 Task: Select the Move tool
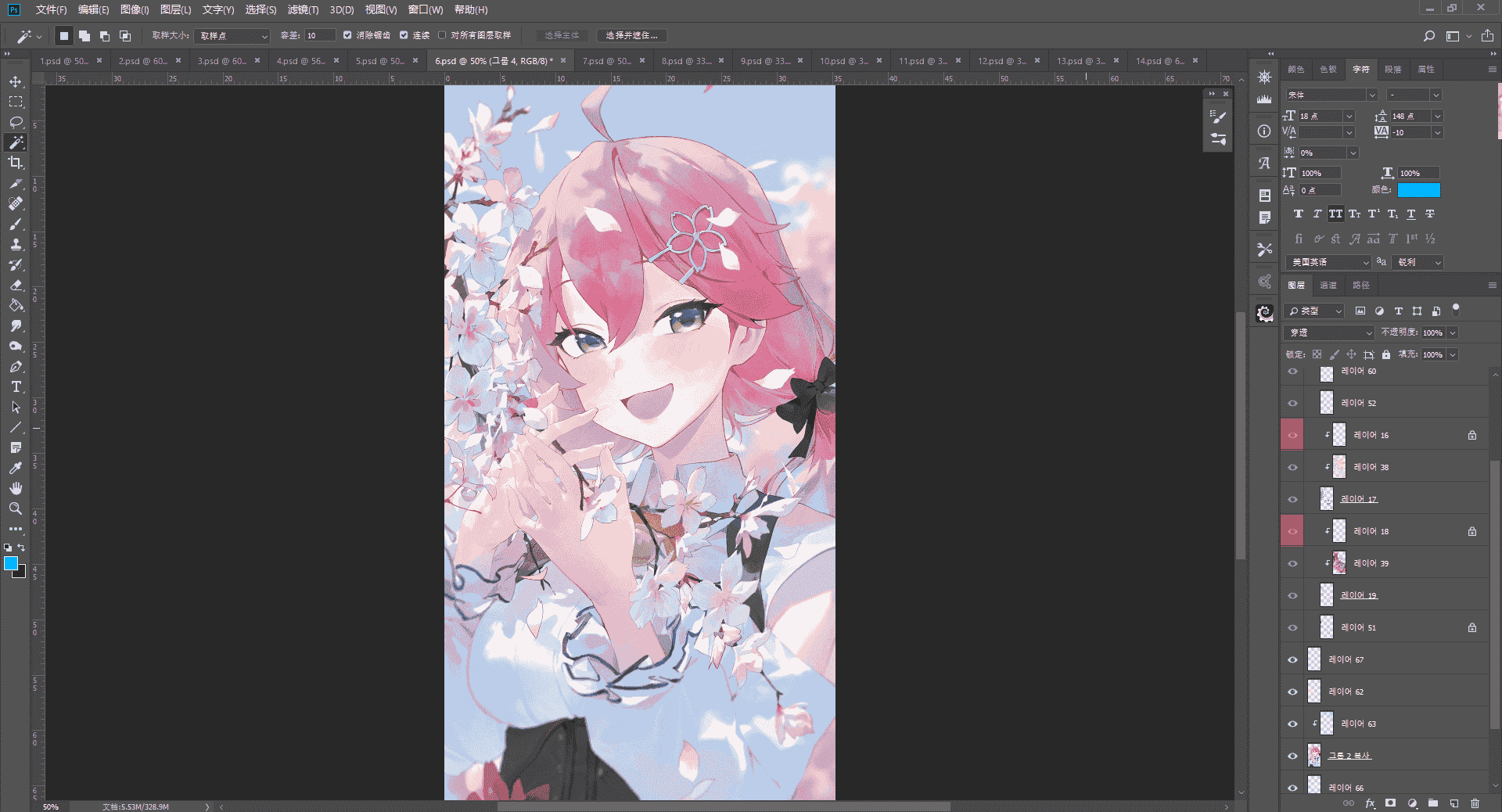click(16, 81)
